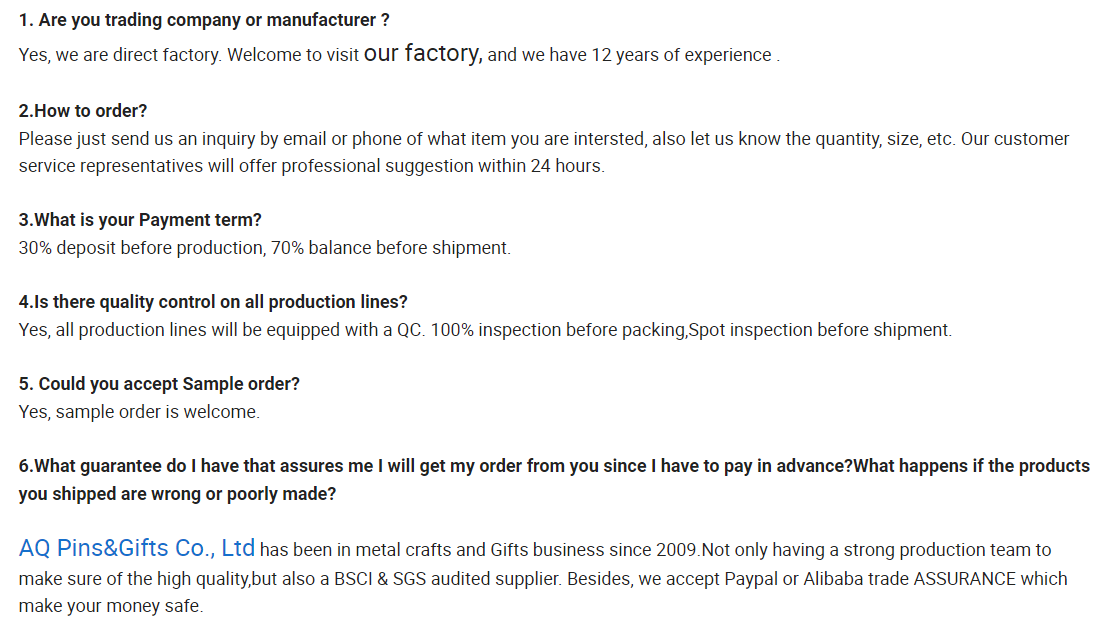Click the "12 years of experience" text
Screen dimensions: 1116x625
pyautogui.click(x=681, y=56)
